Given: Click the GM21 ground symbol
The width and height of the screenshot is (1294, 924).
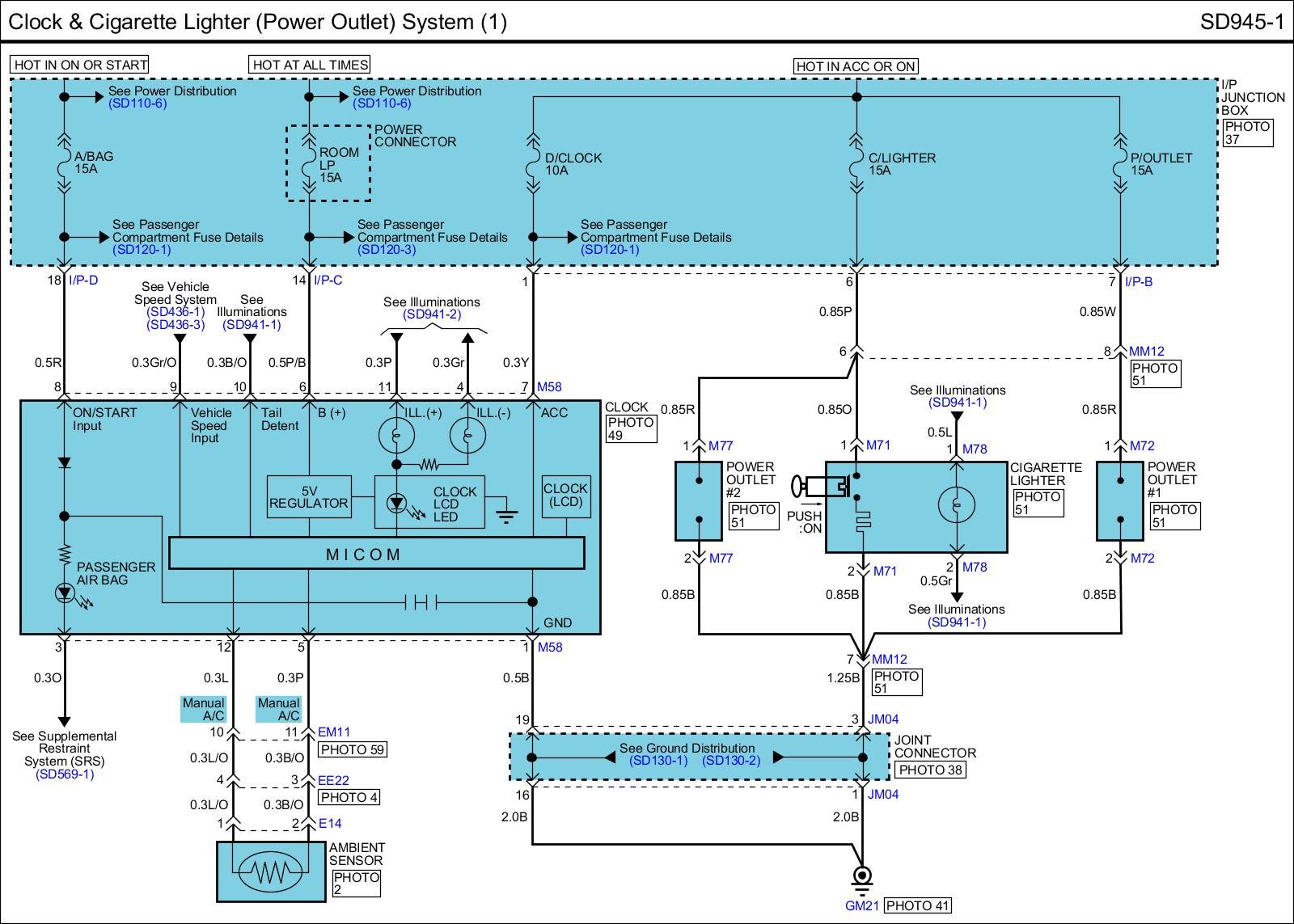Looking at the screenshot, I should [x=863, y=880].
